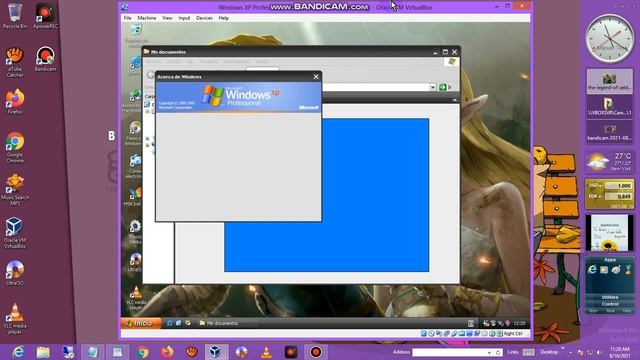Click the XP system tray clock showing 12:20

pos(519,323)
